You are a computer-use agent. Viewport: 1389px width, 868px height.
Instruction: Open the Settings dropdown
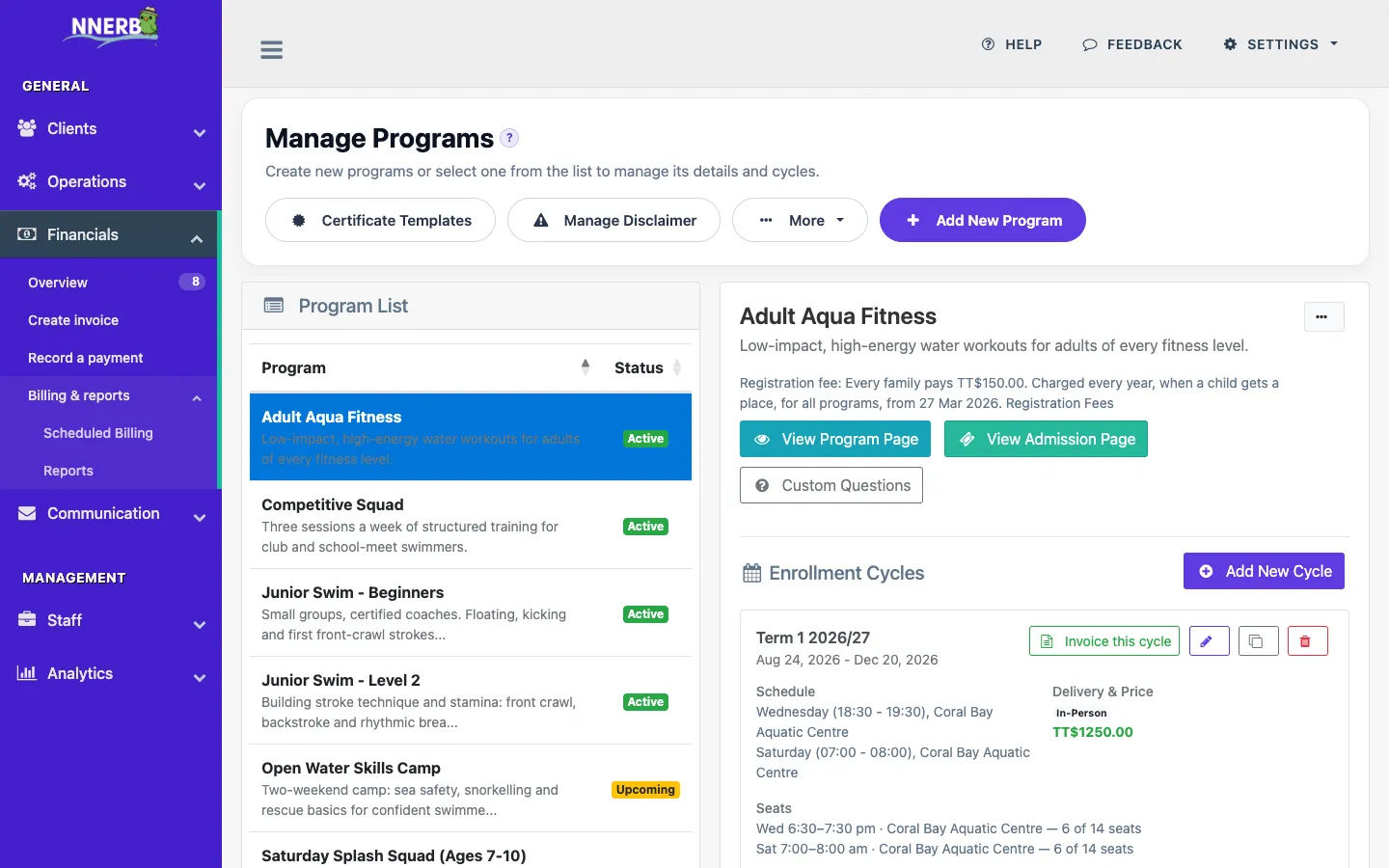[1281, 44]
